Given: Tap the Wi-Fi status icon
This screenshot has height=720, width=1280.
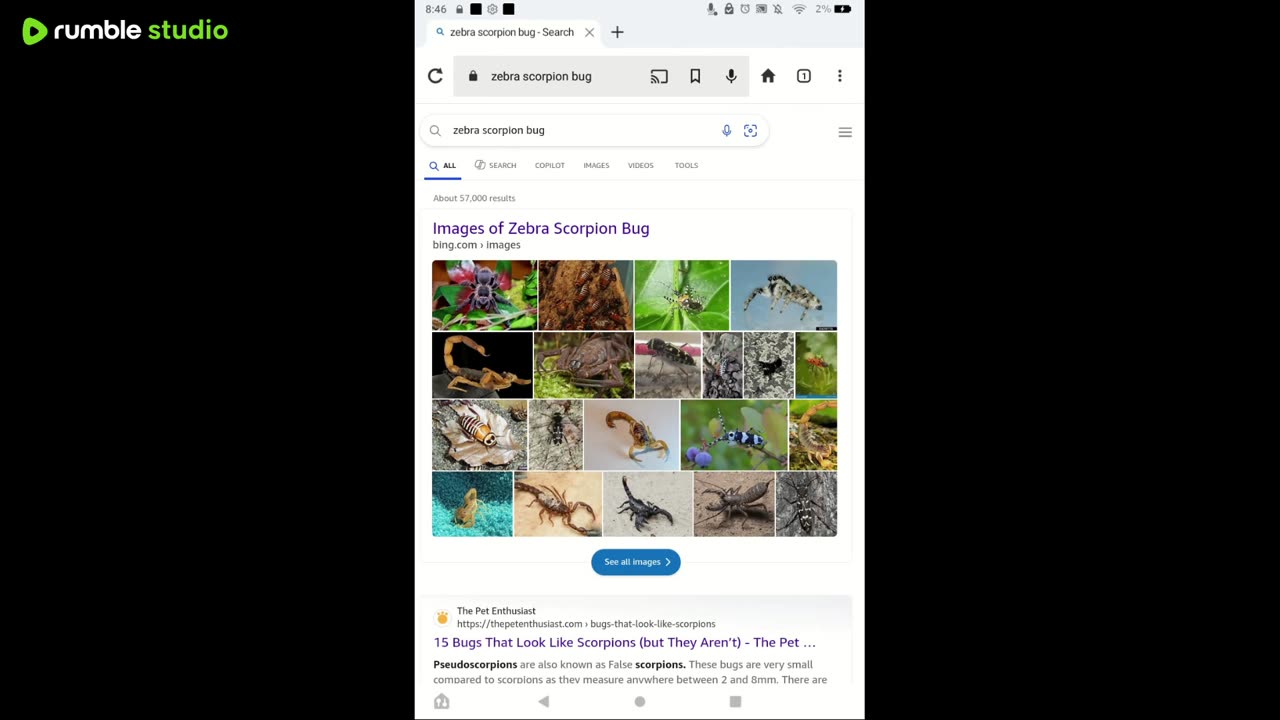Looking at the screenshot, I should pos(799,9).
